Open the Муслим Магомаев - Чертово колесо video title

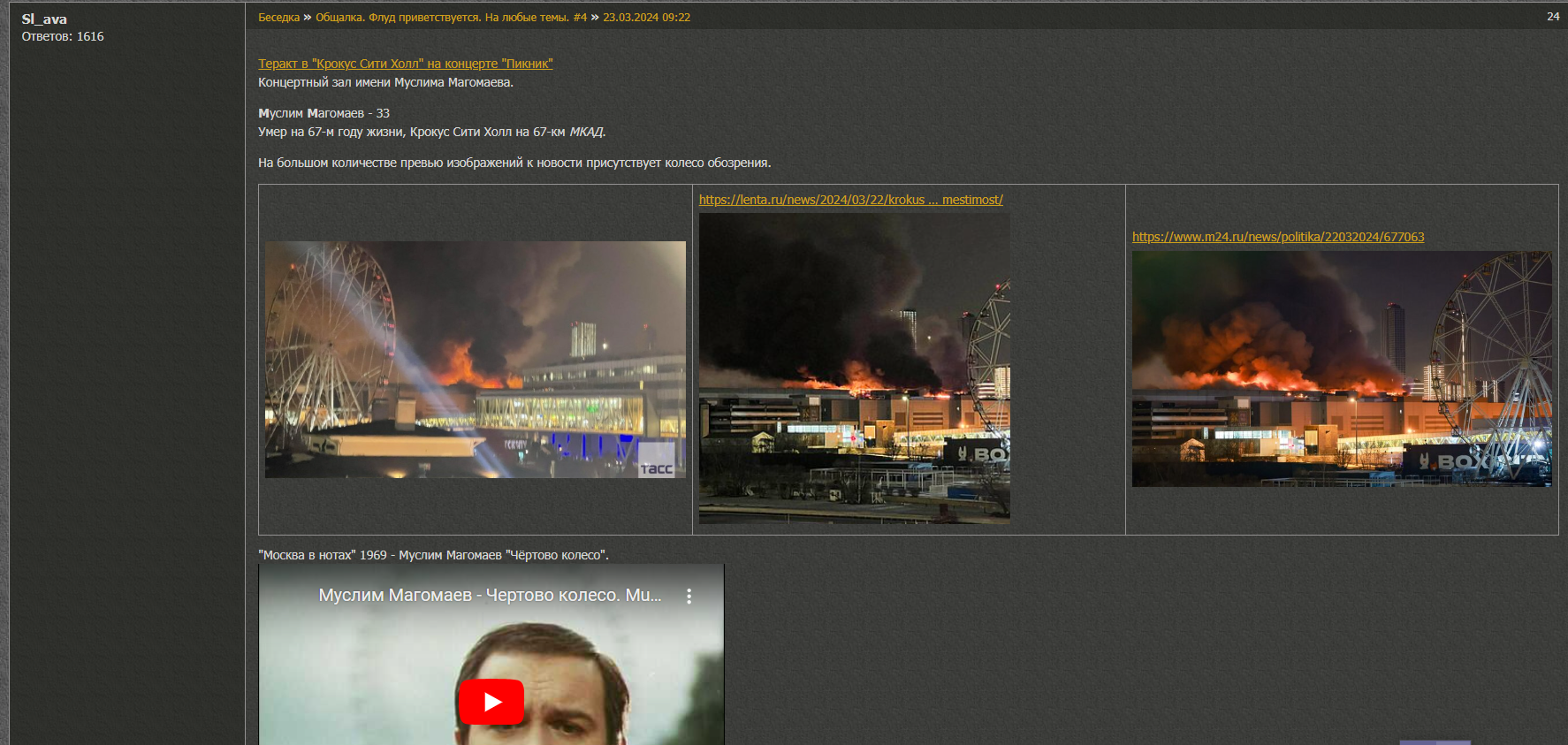click(x=490, y=596)
